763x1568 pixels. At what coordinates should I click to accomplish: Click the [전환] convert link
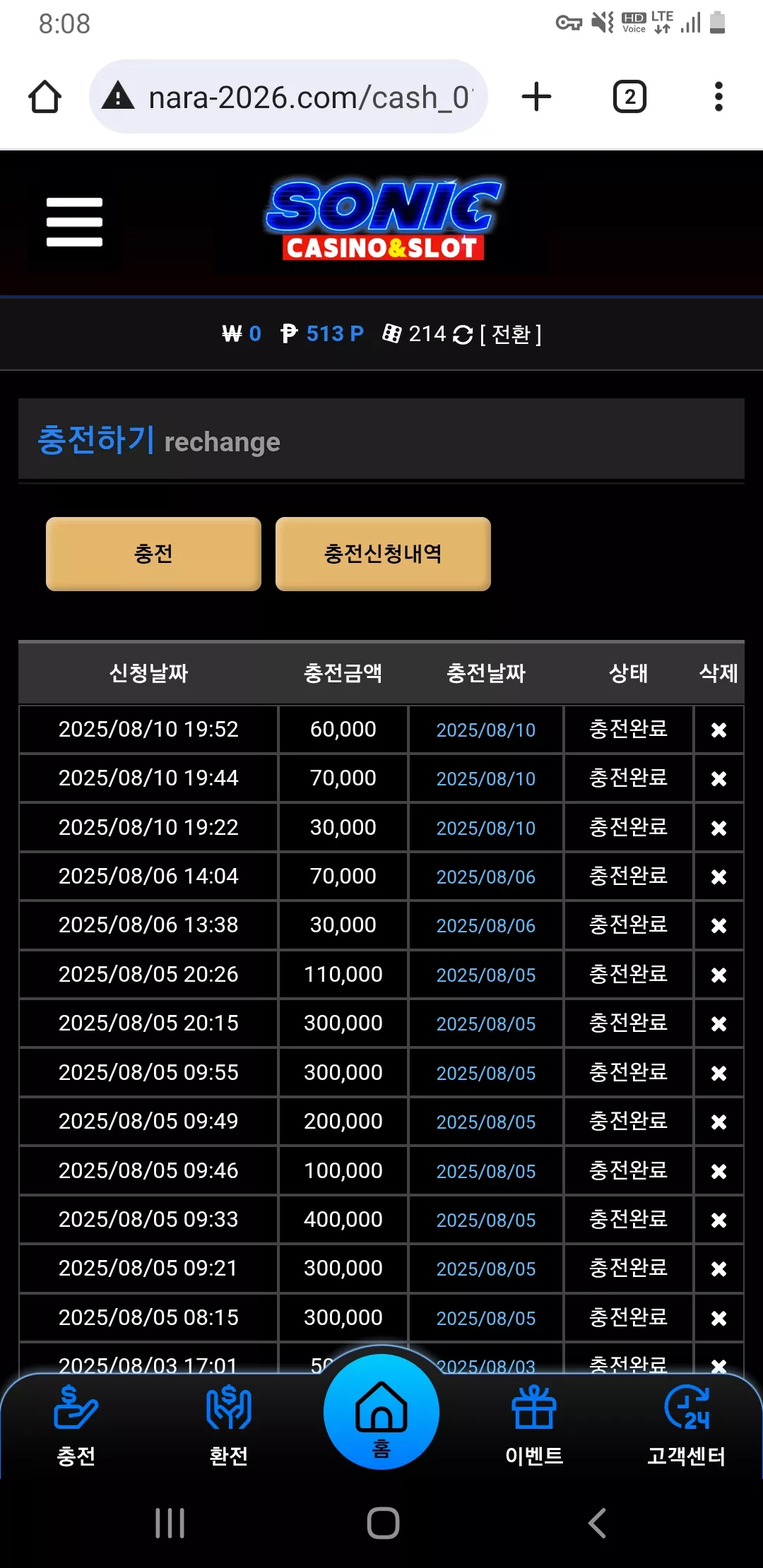point(511,334)
